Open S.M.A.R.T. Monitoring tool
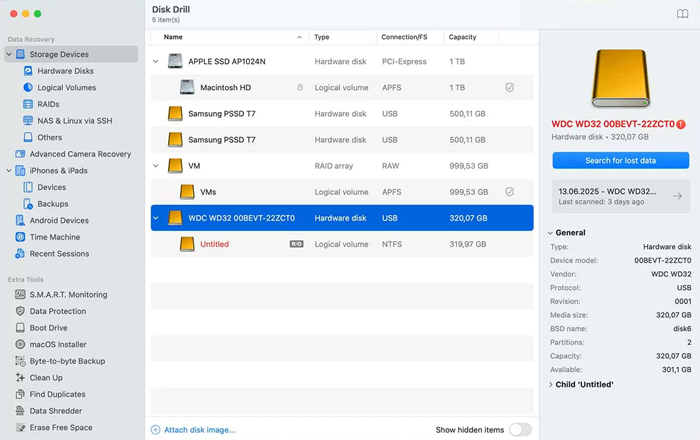Viewport: 700px width, 440px height. (x=68, y=295)
